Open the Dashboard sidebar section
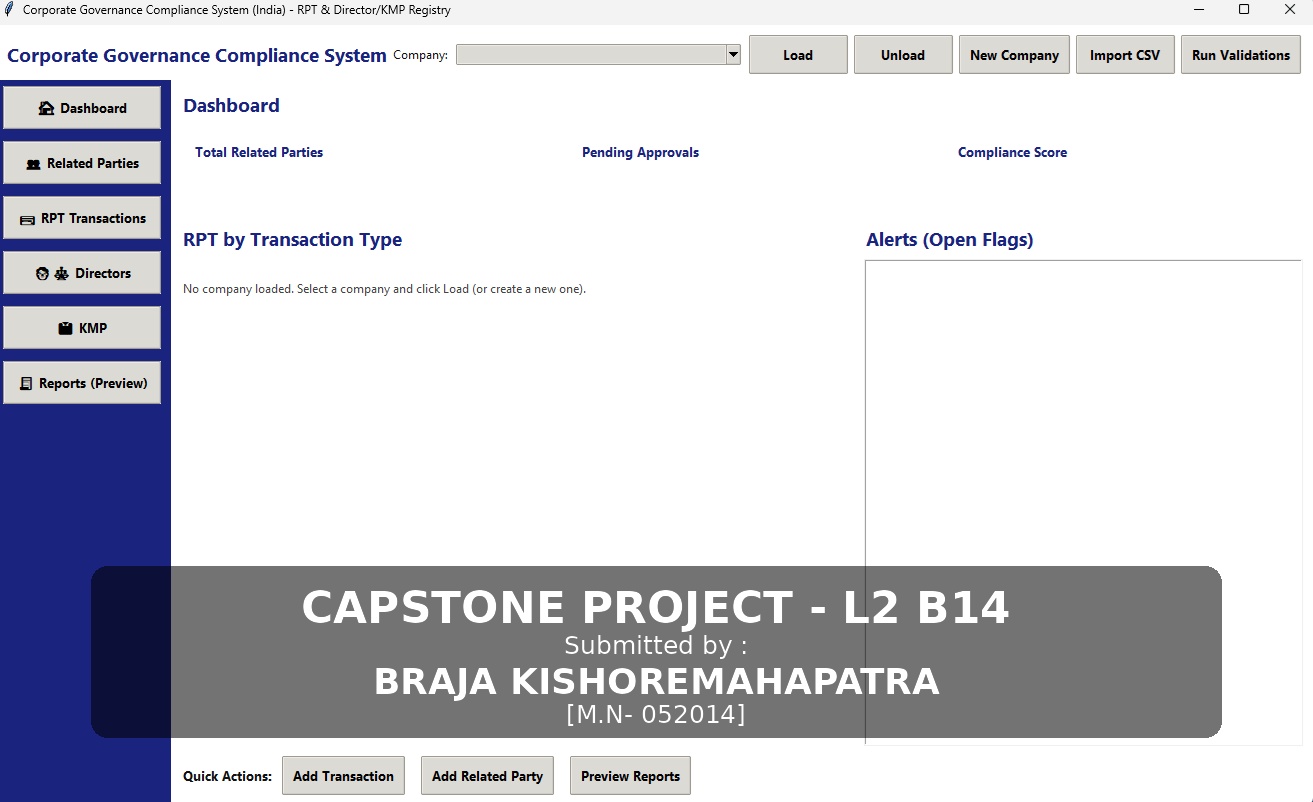Screen dimensions: 1313x802 pos(82,108)
